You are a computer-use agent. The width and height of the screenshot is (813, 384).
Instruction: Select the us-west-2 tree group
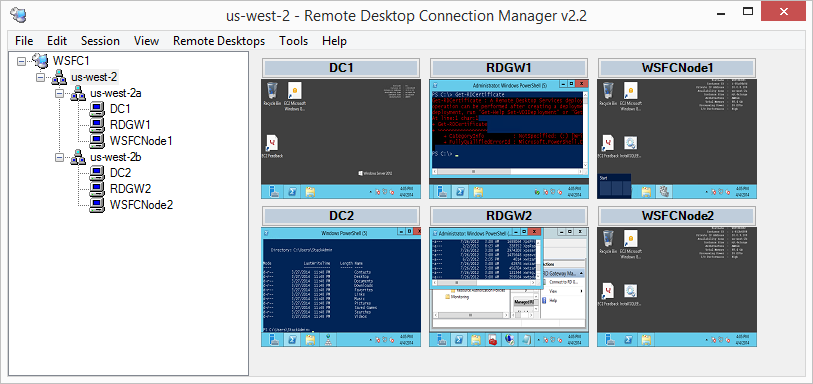click(x=94, y=77)
